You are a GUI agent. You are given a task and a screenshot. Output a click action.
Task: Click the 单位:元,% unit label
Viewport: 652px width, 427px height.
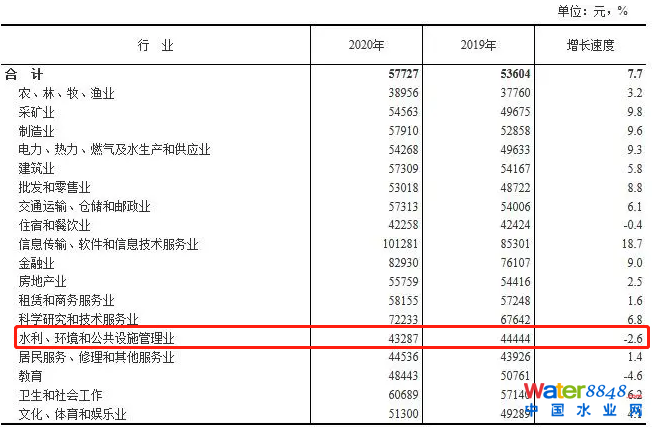[592, 11]
